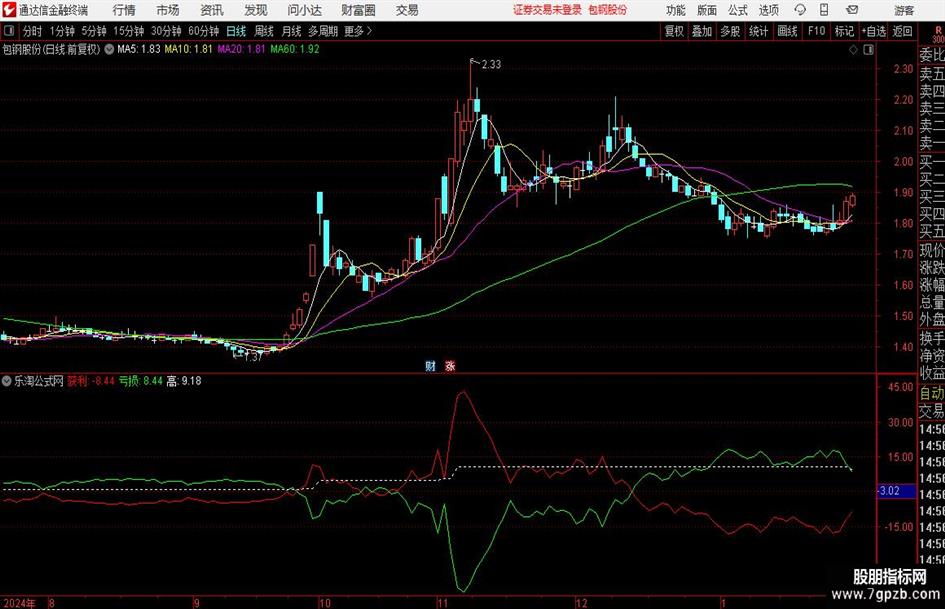The image size is (945, 609).
Task: Open the 行情 menu
Action: (124, 10)
